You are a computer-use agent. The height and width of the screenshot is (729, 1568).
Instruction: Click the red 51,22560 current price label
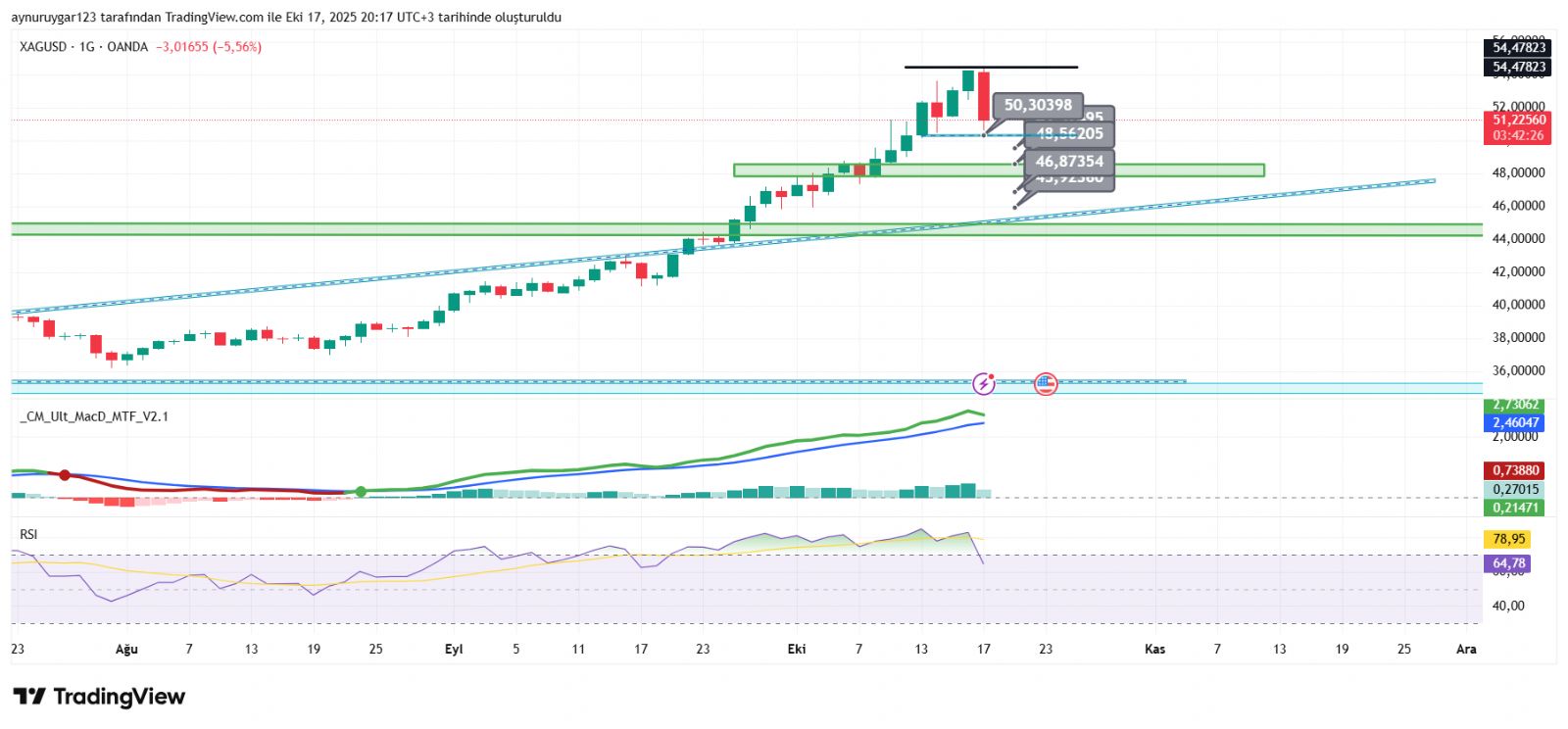pyautogui.click(x=1517, y=121)
